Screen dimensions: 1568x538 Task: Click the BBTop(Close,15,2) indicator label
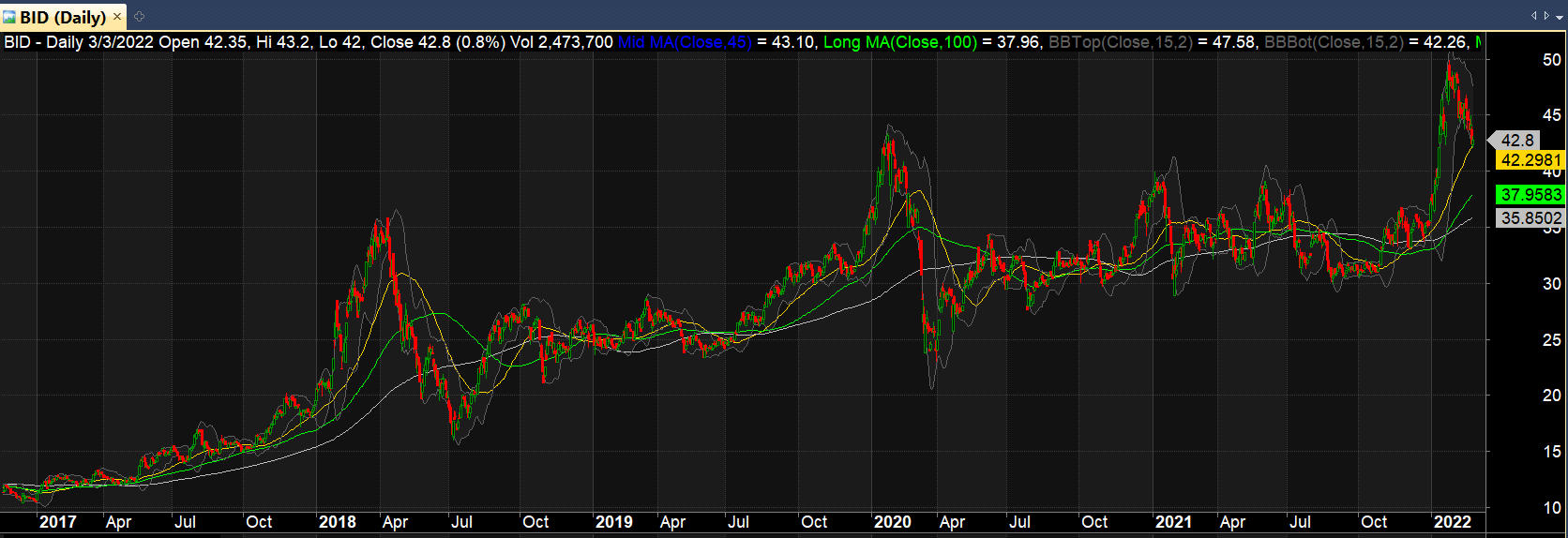pyautogui.click(x=1121, y=42)
